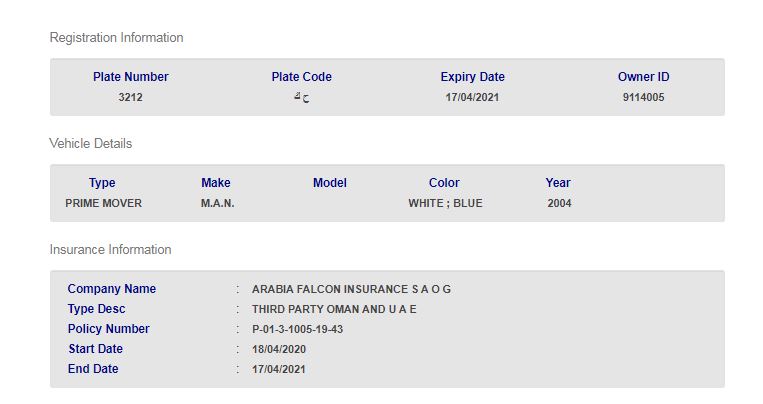Viewport: 763px width, 404px height.
Task: Click the year value 2004
Action: [560, 204]
